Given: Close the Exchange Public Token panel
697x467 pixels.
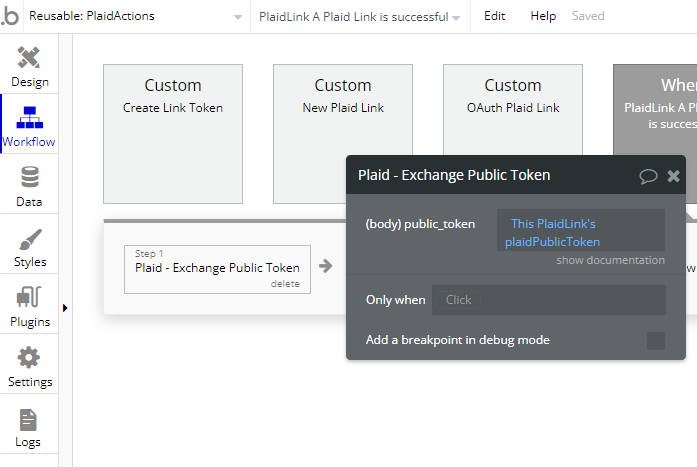Looking at the screenshot, I should 673,176.
